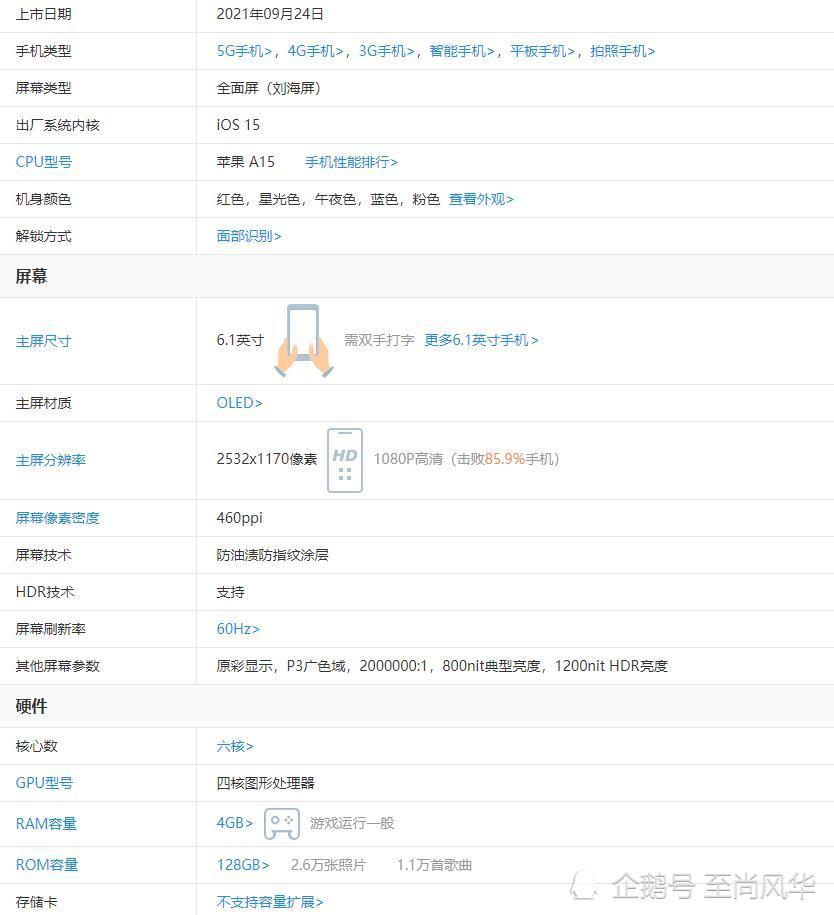This screenshot has width=834, height=915.
Task: Select the iOS 15 system text
Action: coord(238,125)
